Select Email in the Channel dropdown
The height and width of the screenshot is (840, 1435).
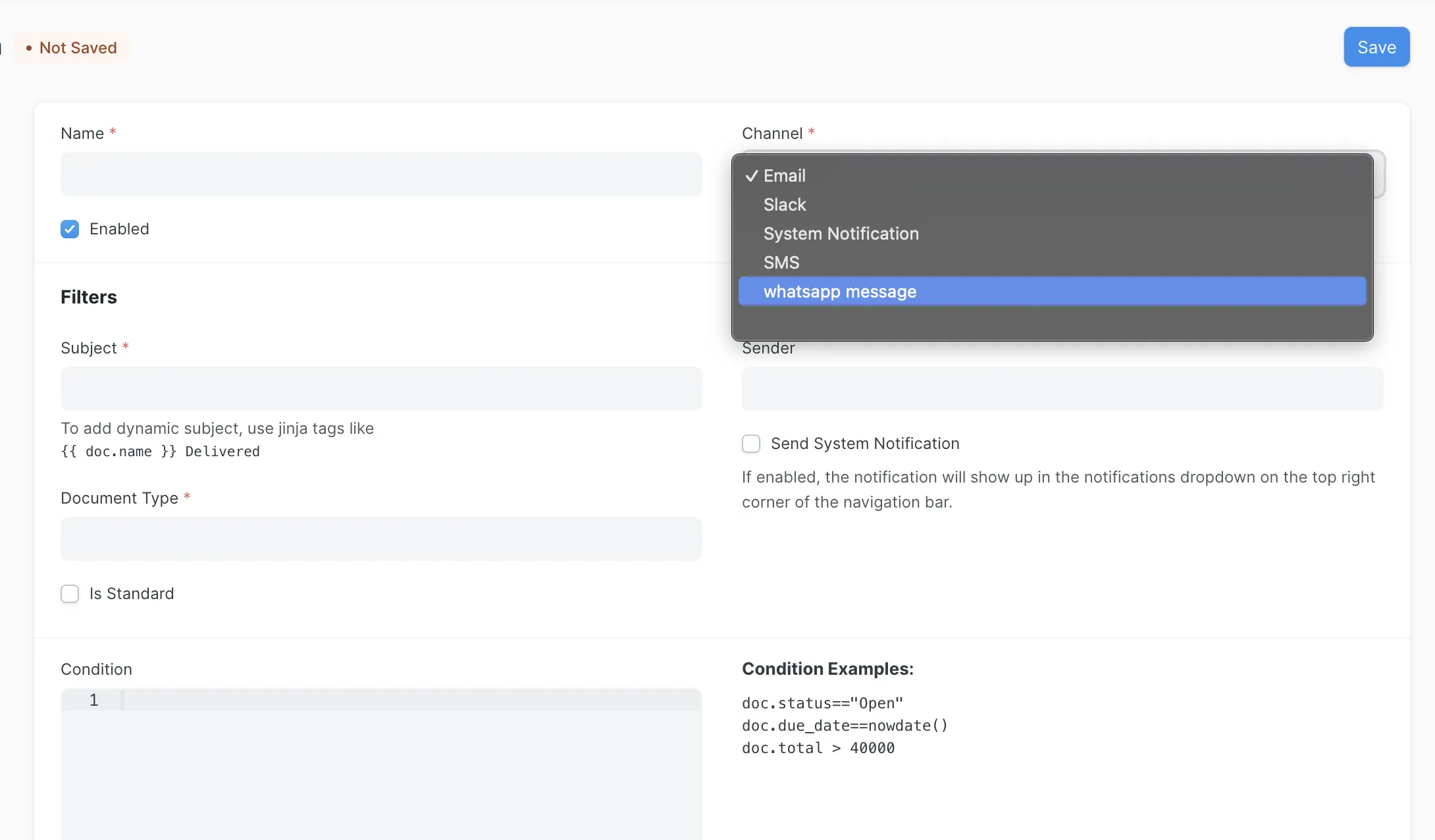(1052, 176)
